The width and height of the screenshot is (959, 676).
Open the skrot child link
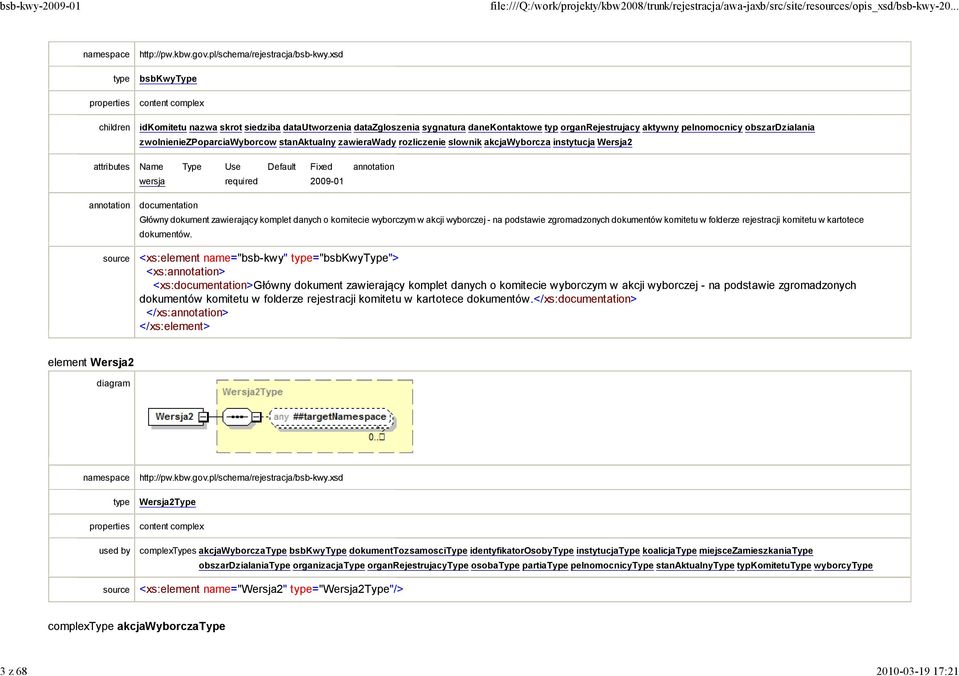[x=231, y=127]
